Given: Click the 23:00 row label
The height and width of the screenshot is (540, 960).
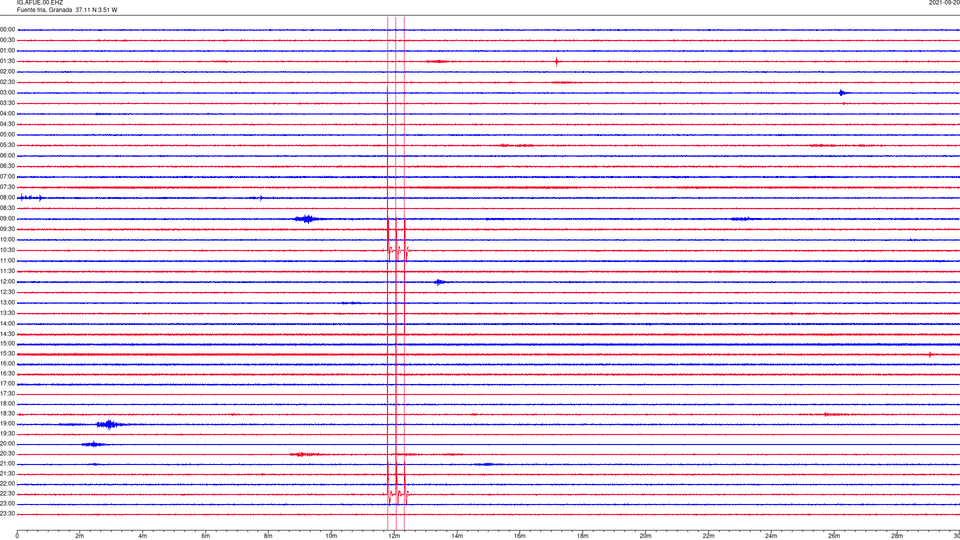Looking at the screenshot, I should (7, 504).
